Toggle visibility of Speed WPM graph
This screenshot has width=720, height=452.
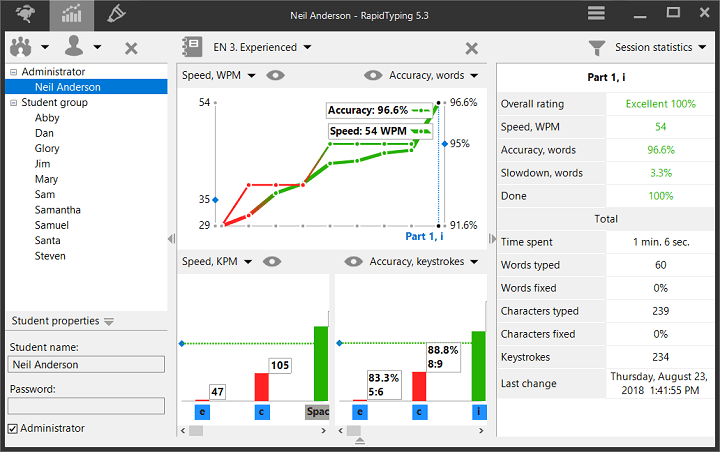pyautogui.click(x=275, y=75)
